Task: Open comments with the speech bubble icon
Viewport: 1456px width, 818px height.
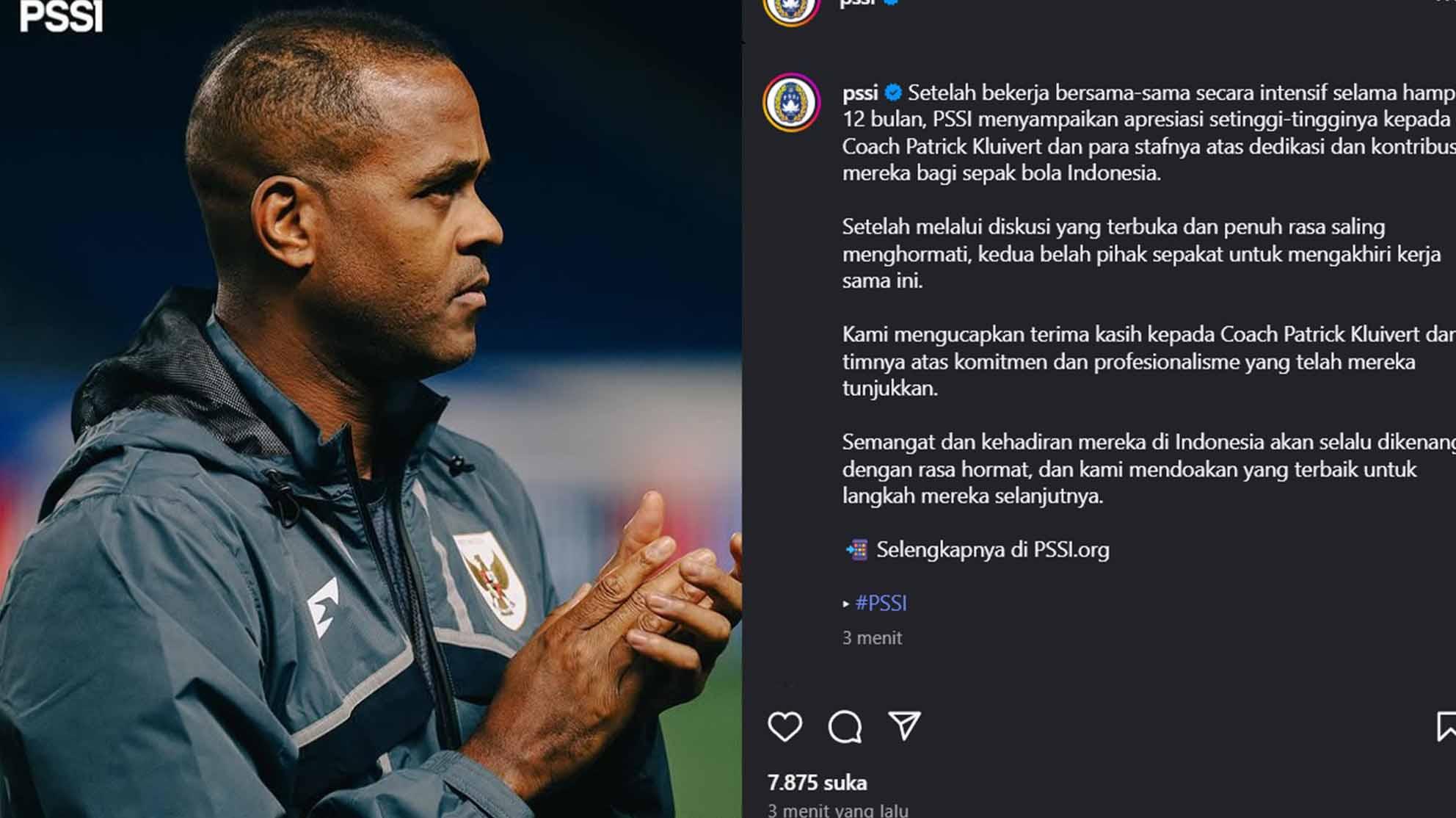Action: pyautogui.click(x=845, y=727)
